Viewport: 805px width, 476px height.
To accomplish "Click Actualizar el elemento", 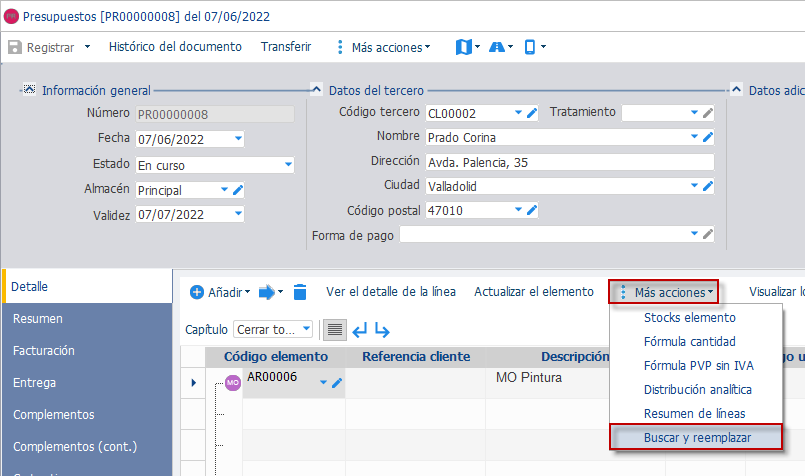I will click(534, 292).
